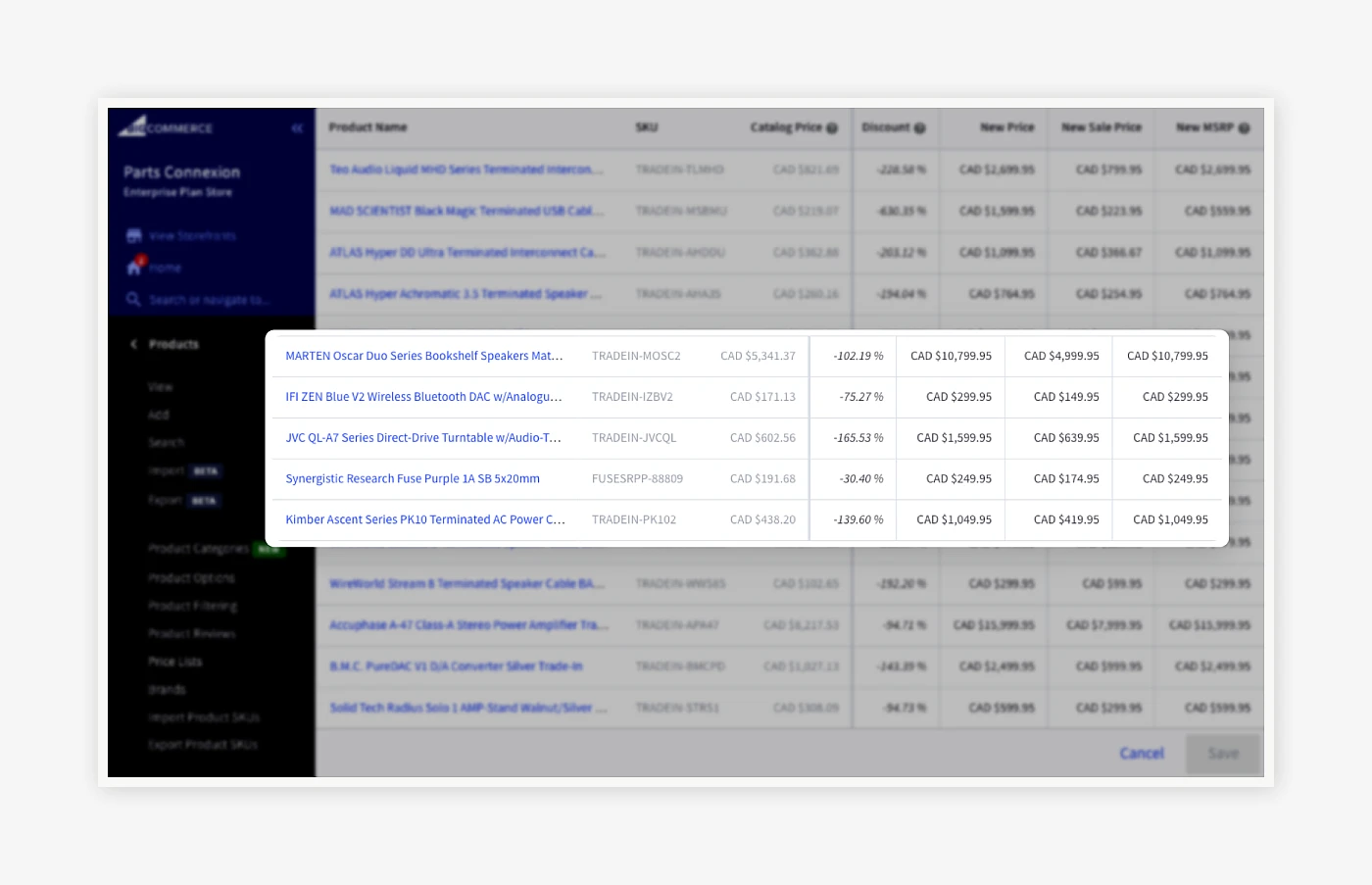
Task: Open B.M.C. PureDAC V1 D/A Converter product
Action: [x=456, y=666]
